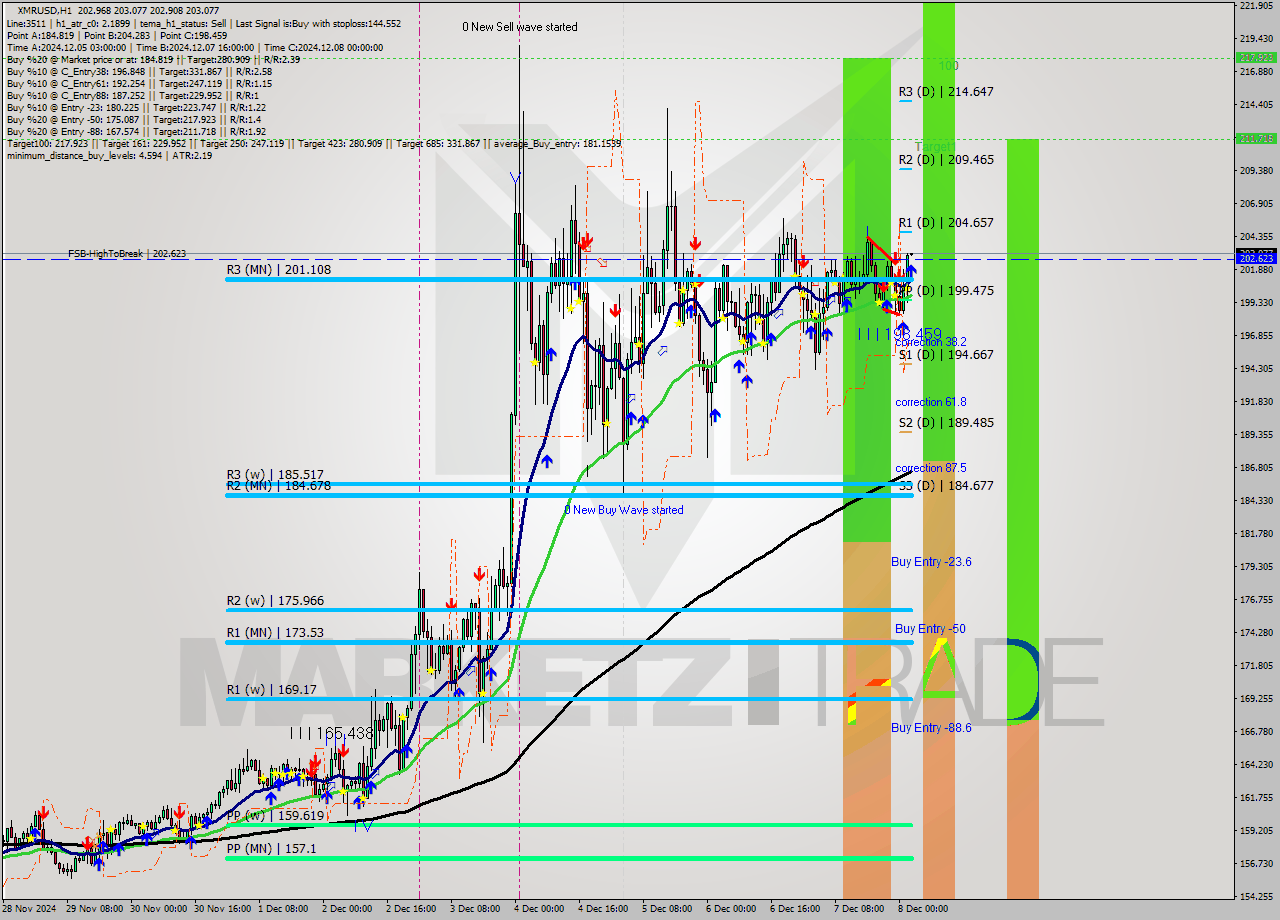Select the FSB-HighToBreak | 202.623 label

127,254
